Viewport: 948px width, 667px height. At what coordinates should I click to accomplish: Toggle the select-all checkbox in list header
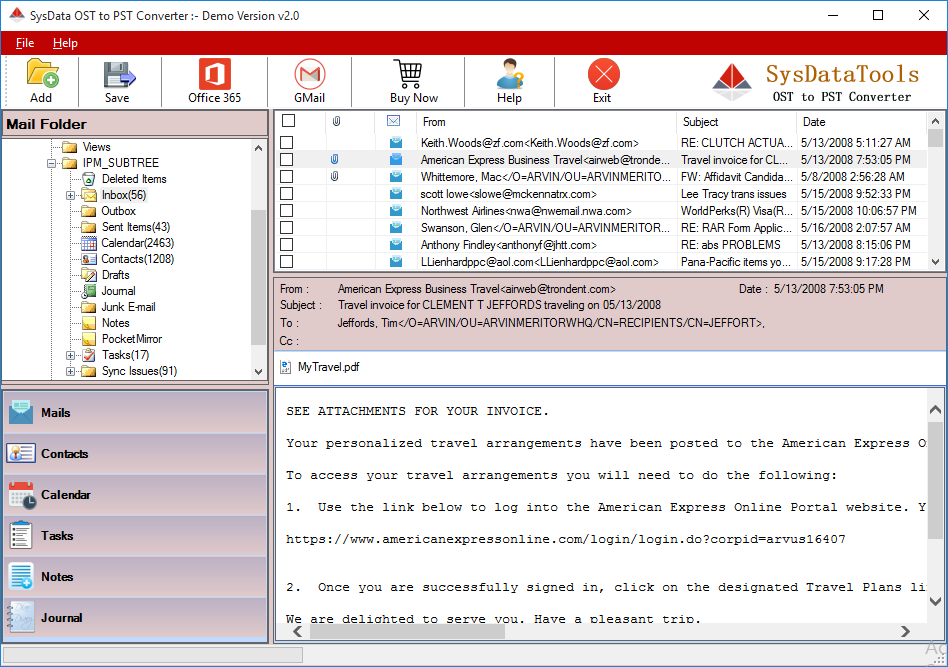click(x=288, y=121)
